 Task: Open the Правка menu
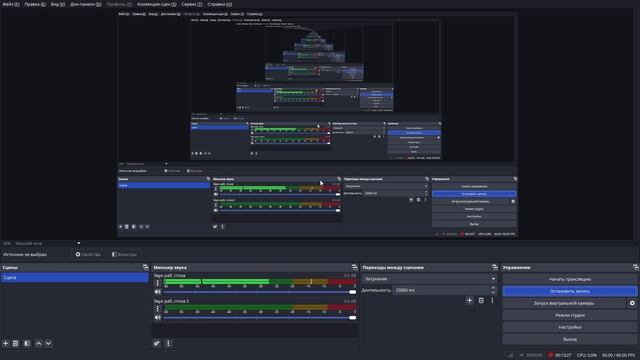pyautogui.click(x=35, y=4)
